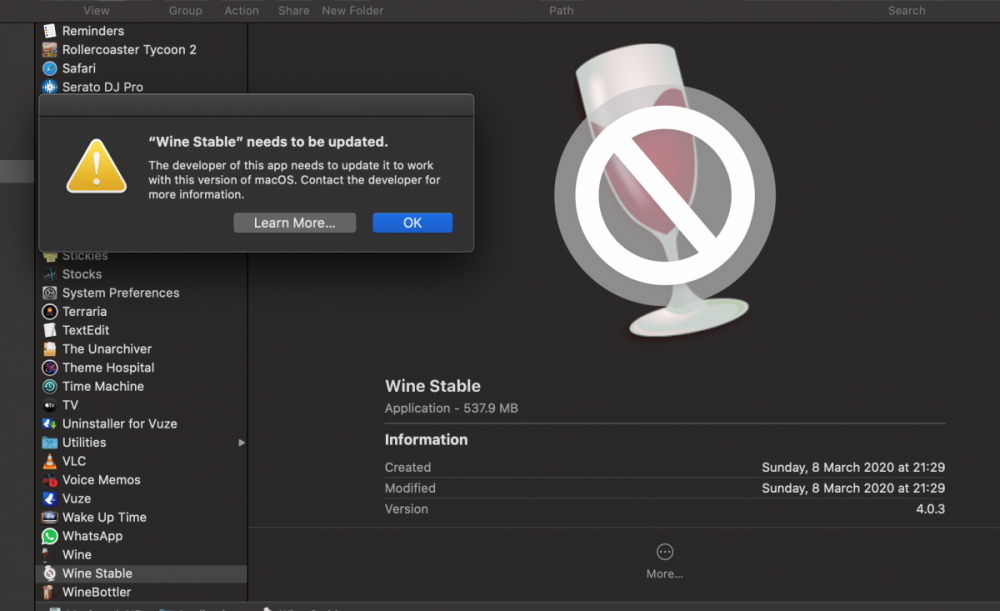Select the Serato DJ Pro icon

tap(51, 87)
